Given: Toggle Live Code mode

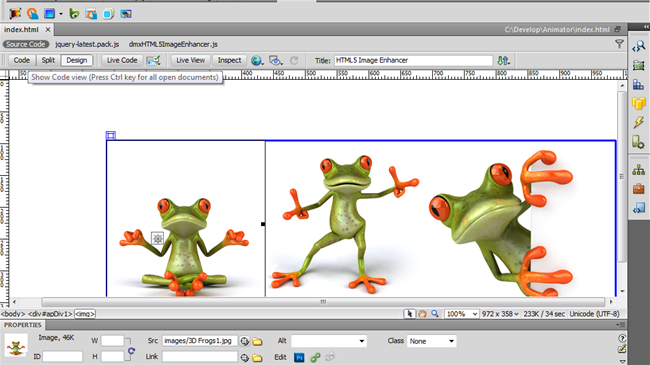Looking at the screenshot, I should click(122, 60).
